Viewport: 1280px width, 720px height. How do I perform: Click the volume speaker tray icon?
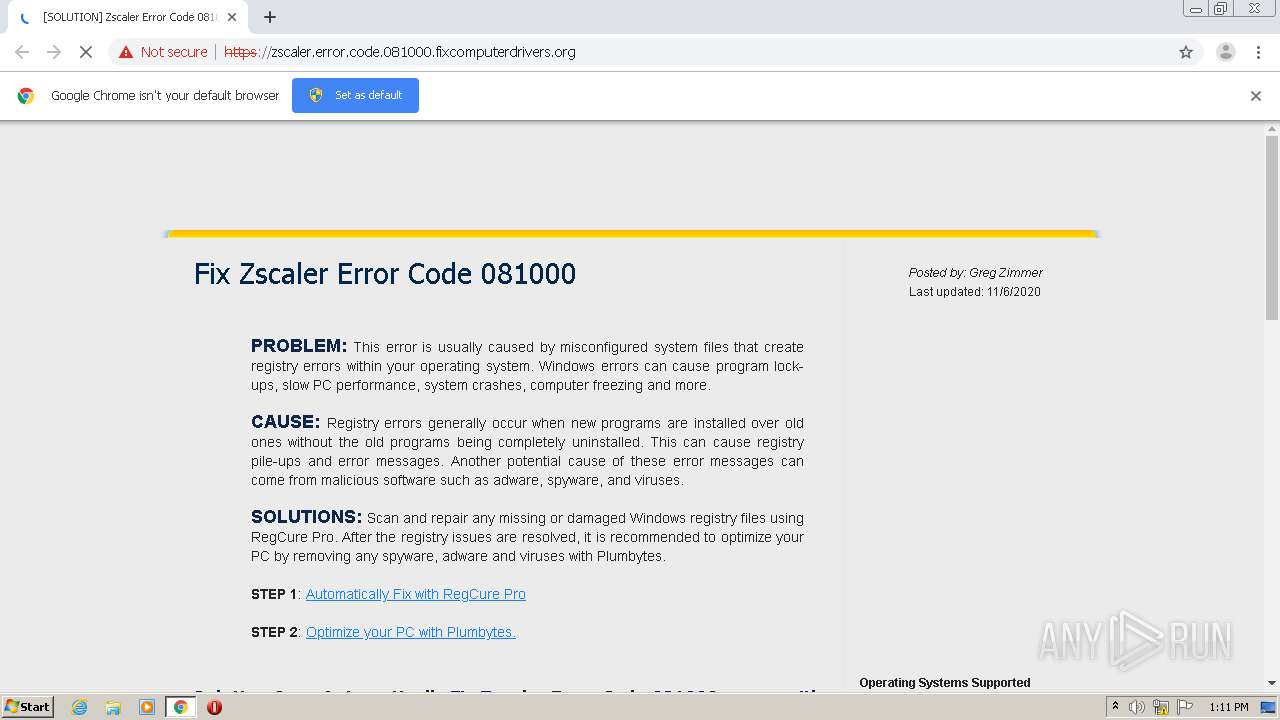pos(1137,707)
